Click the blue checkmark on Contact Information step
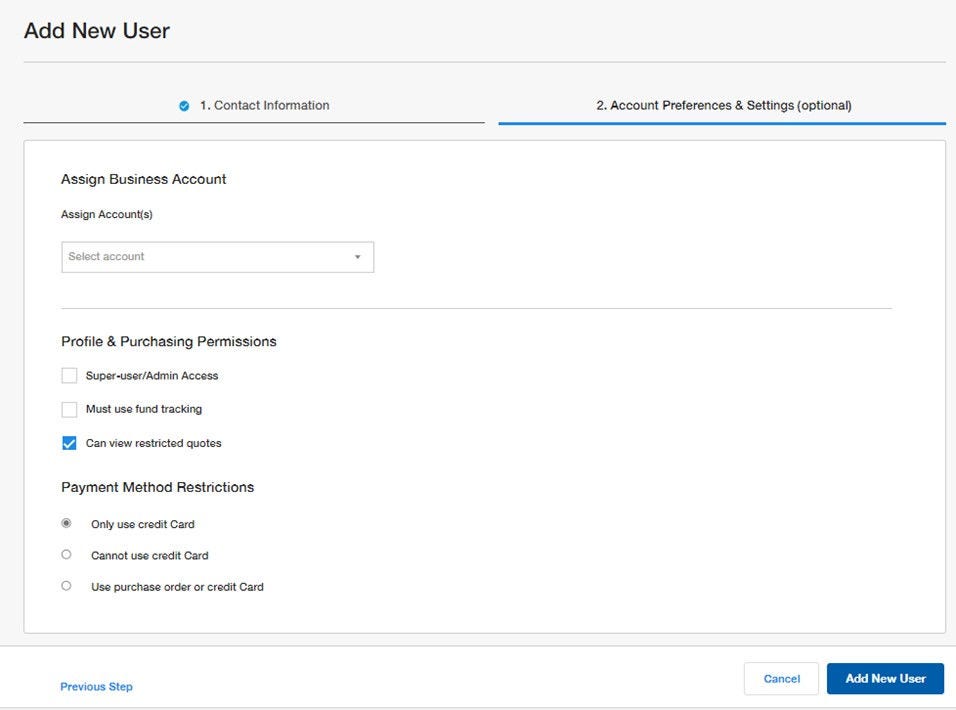This screenshot has width=956, height=710. point(184,104)
